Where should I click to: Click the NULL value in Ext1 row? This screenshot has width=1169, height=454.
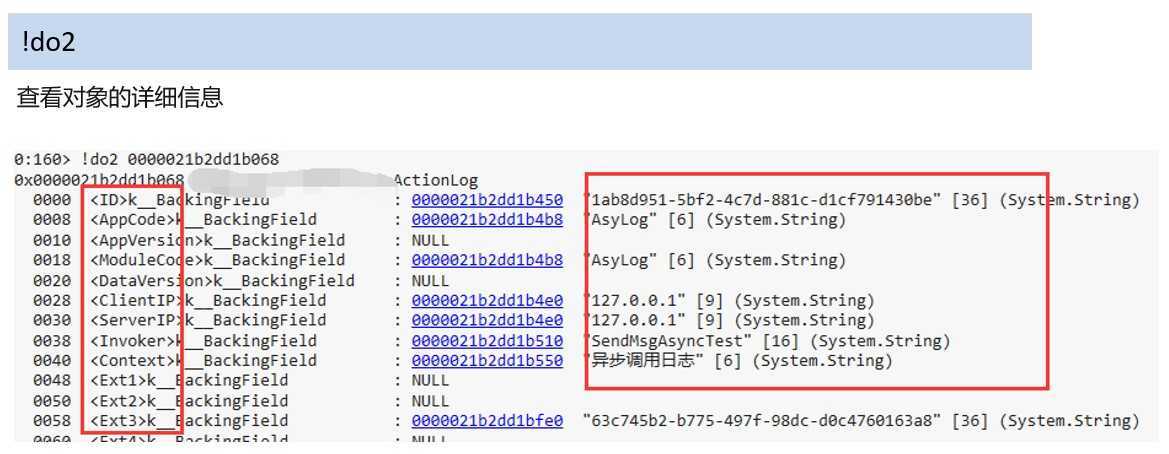click(430, 381)
